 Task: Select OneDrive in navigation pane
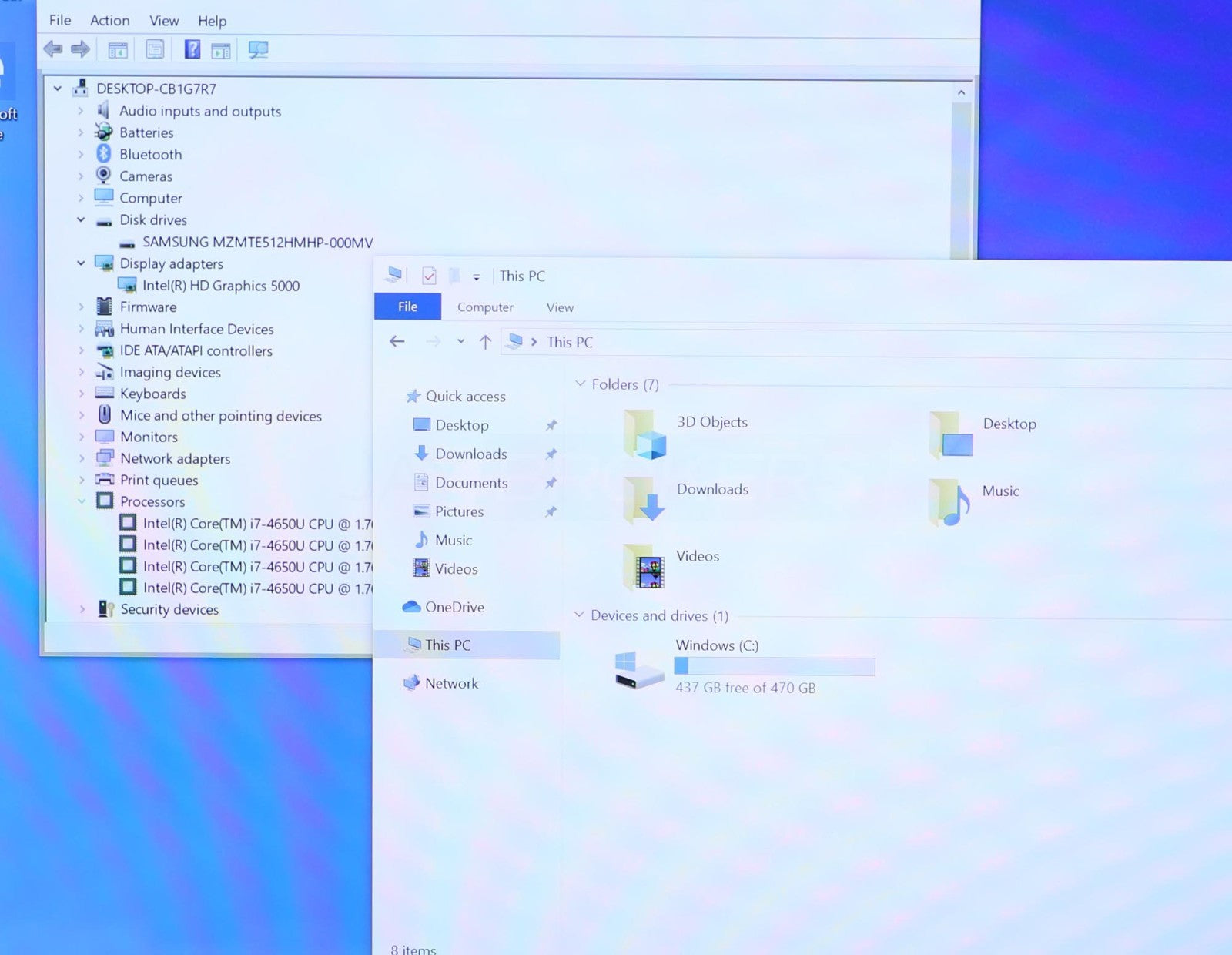[454, 607]
